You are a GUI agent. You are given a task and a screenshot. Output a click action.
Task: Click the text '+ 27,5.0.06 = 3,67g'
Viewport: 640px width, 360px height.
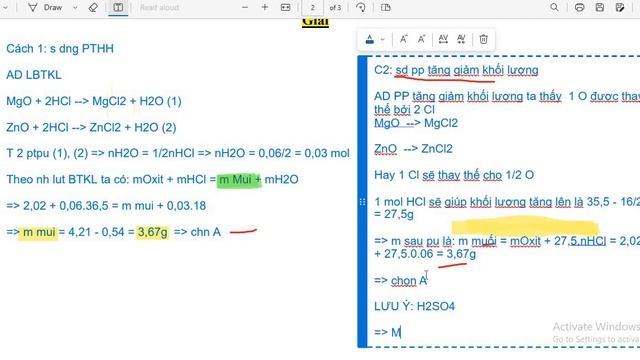click(x=425, y=254)
